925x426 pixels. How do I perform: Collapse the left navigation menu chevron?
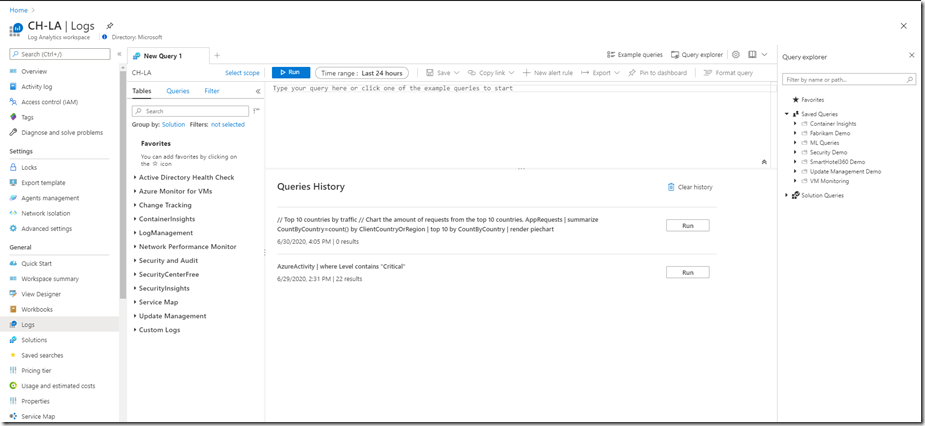pyautogui.click(x=119, y=54)
